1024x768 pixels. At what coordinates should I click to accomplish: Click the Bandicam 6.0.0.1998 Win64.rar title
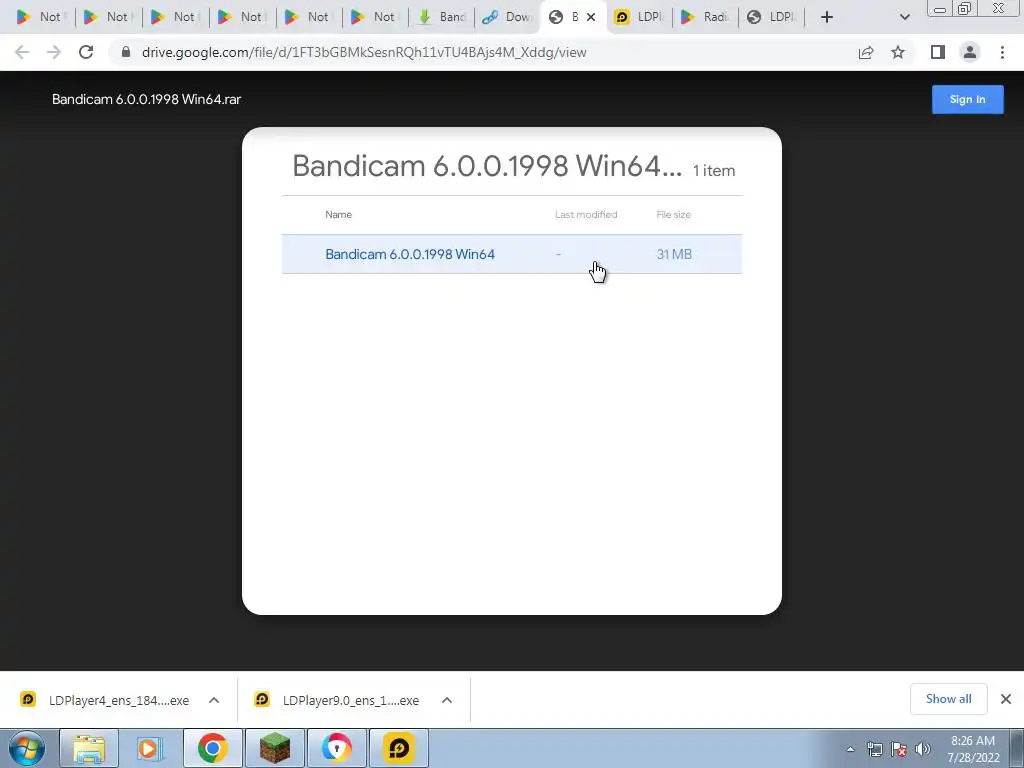pos(146,99)
